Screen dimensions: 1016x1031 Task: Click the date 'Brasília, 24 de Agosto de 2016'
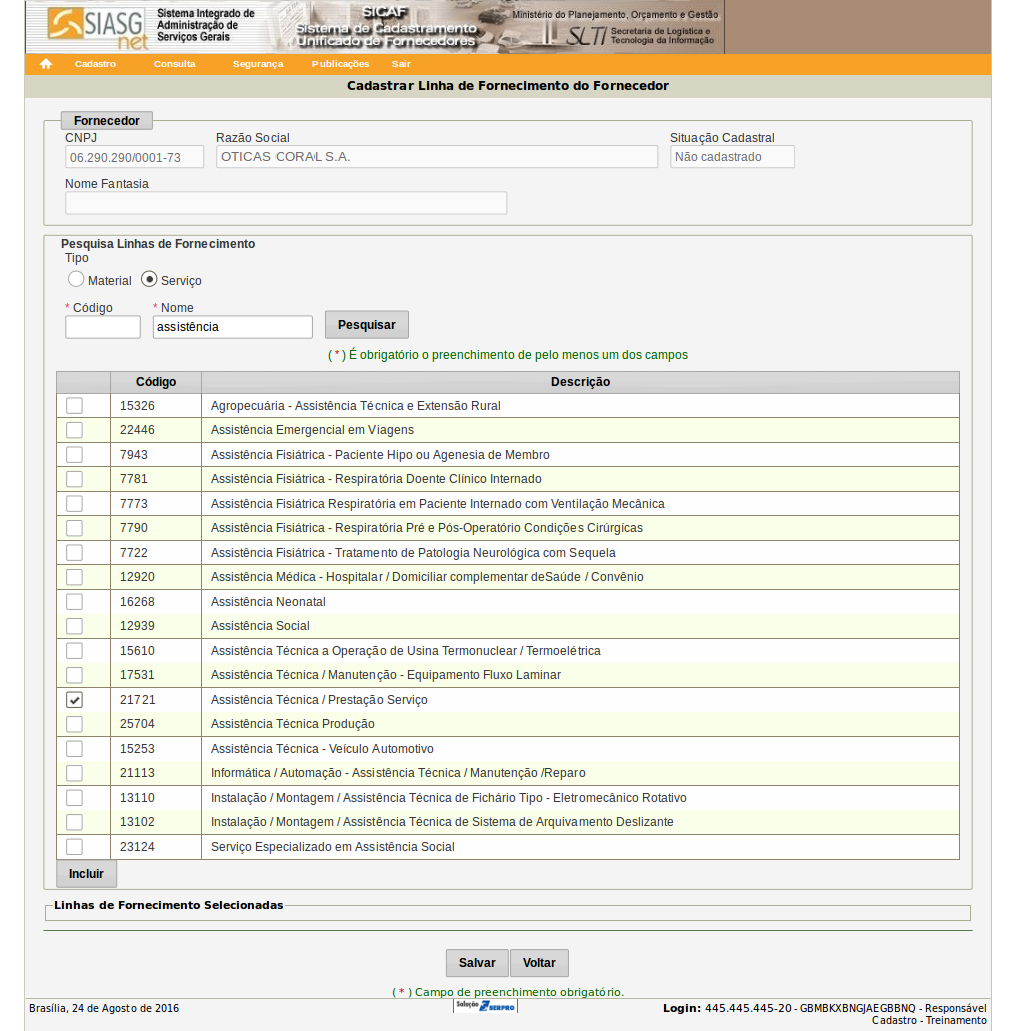click(x=104, y=1008)
